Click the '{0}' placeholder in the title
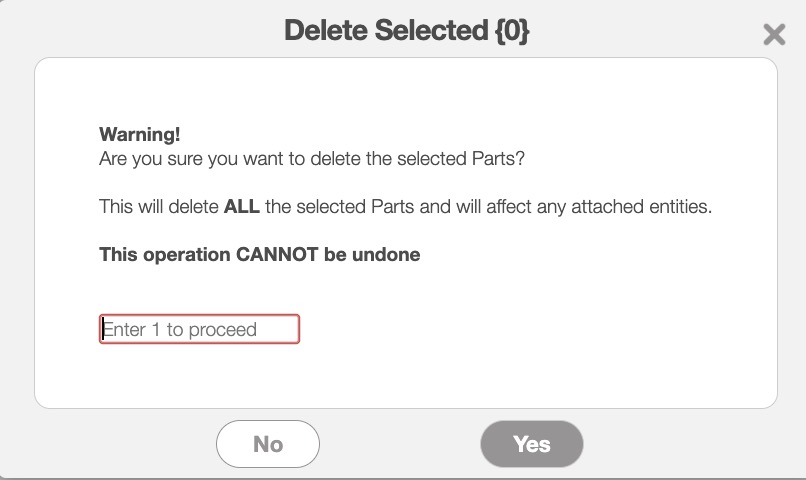806x480 pixels. pyautogui.click(x=510, y=31)
